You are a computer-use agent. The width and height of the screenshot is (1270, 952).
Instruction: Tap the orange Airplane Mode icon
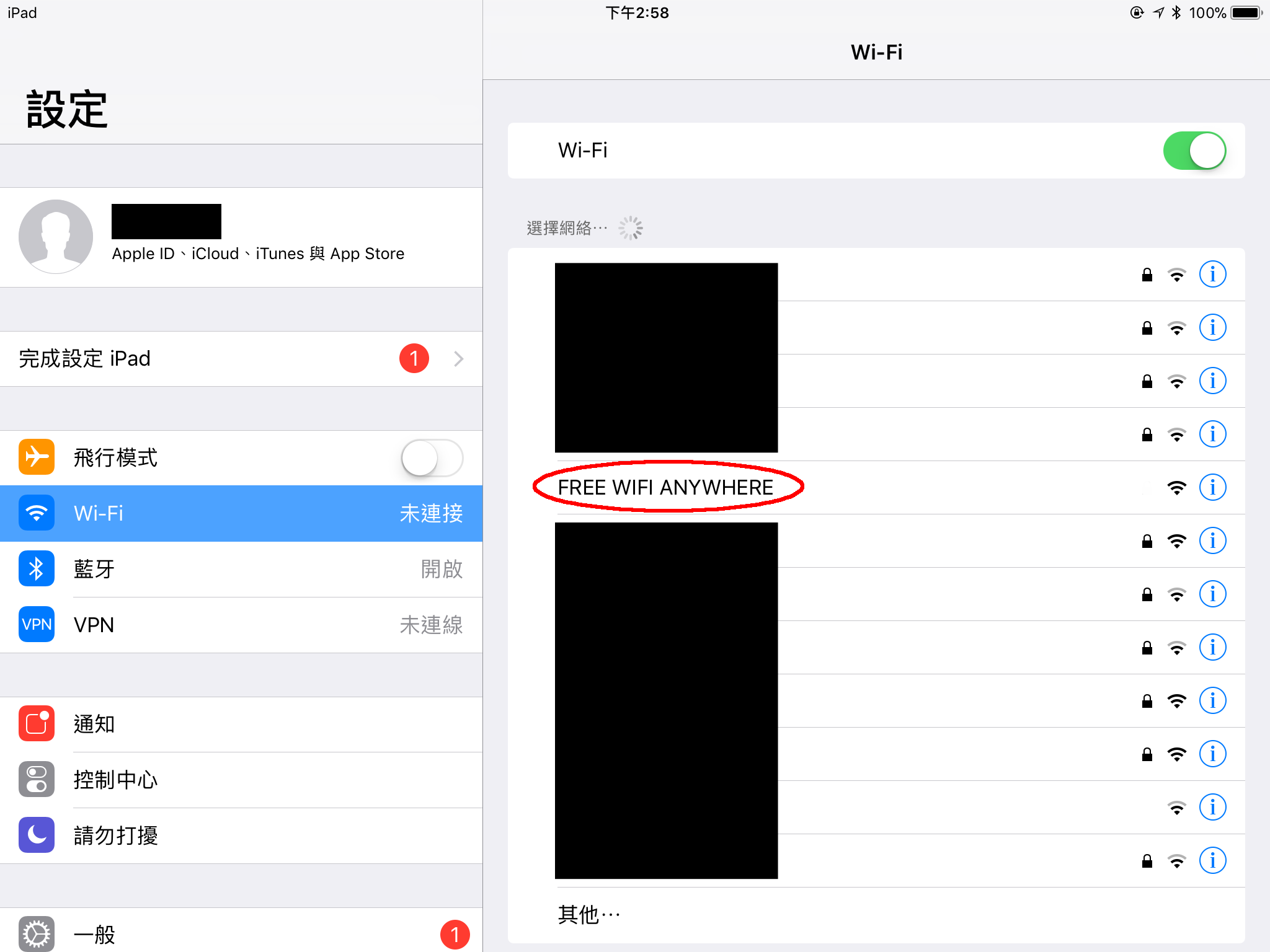[x=37, y=457]
